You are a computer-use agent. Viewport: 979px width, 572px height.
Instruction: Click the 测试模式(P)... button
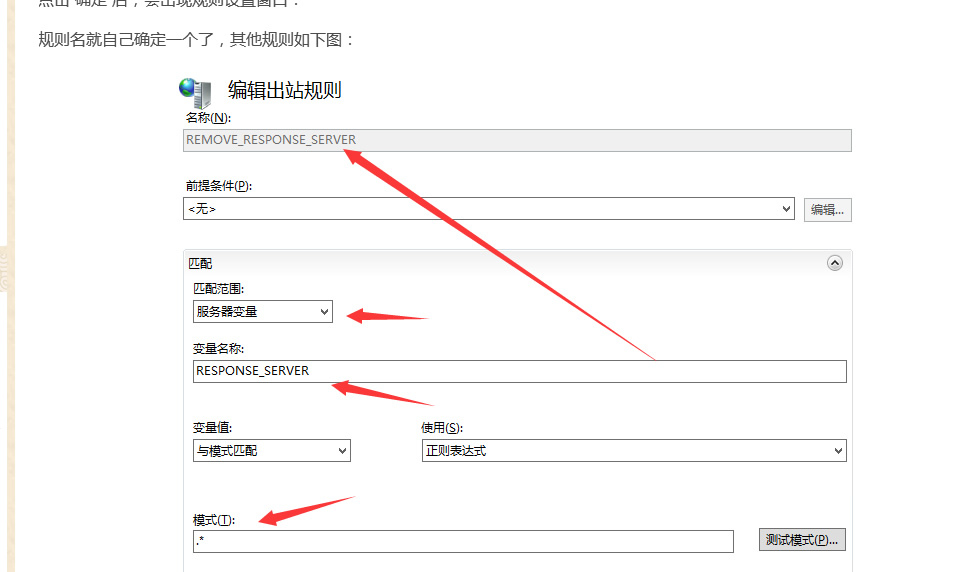pyautogui.click(x=802, y=540)
